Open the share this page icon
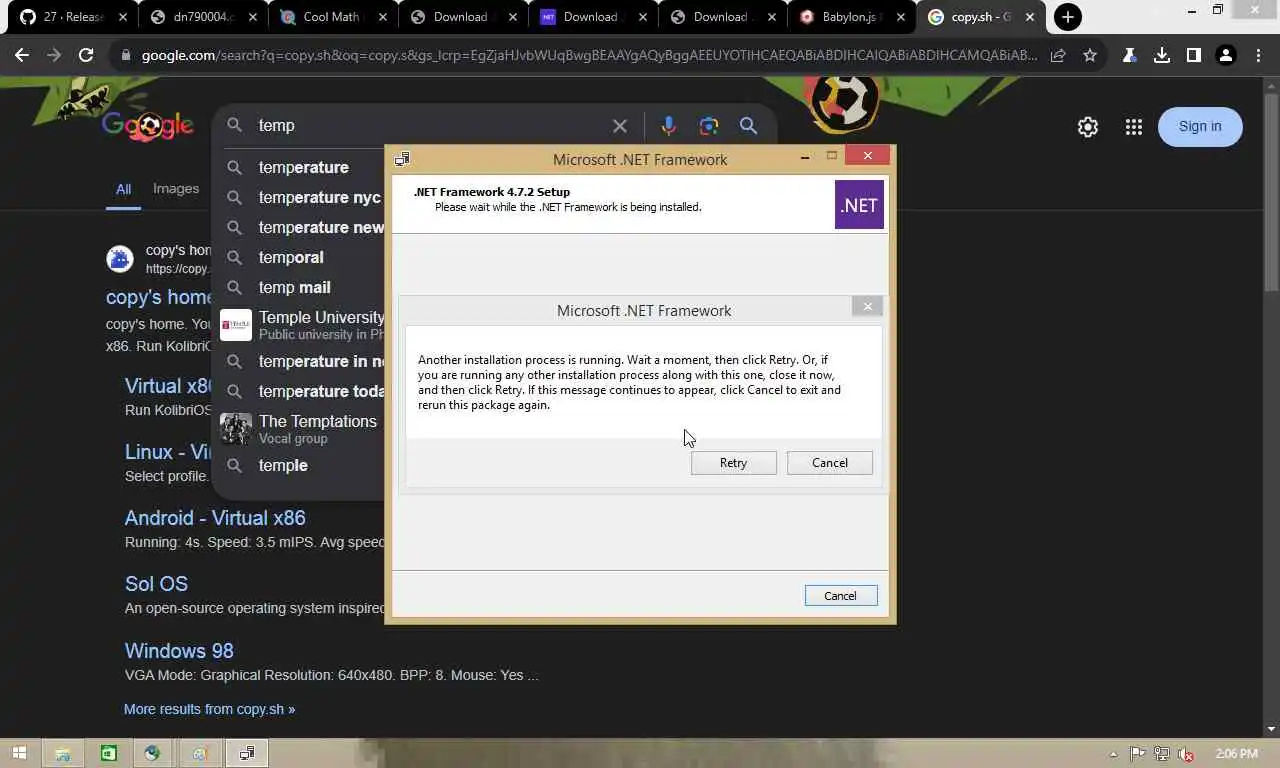This screenshot has width=1280, height=768. click(1058, 56)
